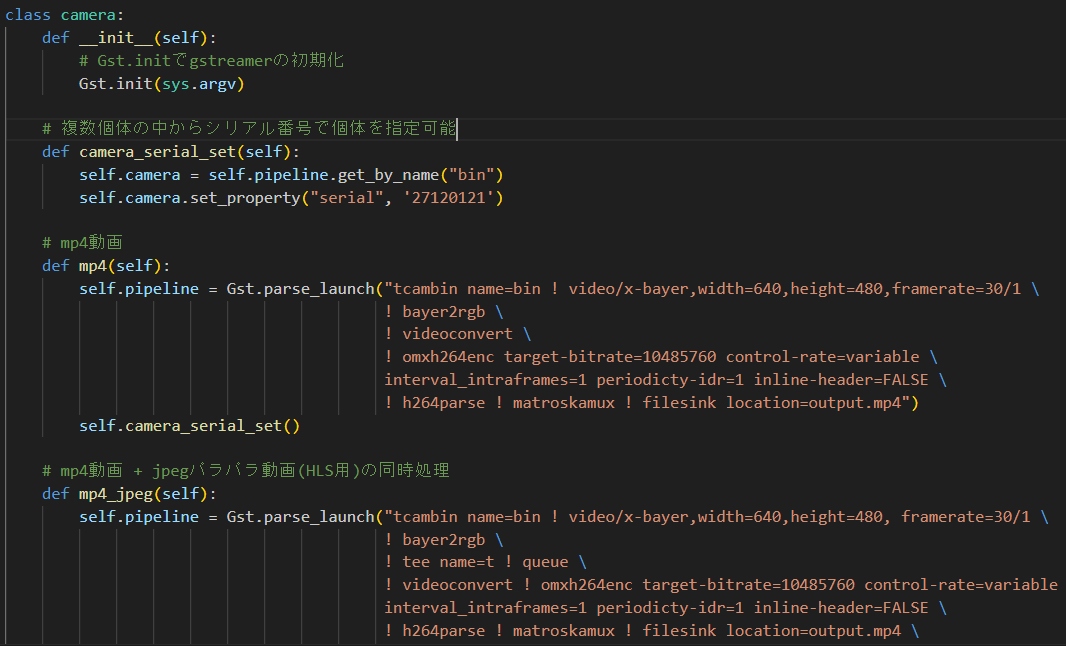
Task: Click "location=output.mp4")" ending the mp4 pipeline
Action: pos(822,403)
